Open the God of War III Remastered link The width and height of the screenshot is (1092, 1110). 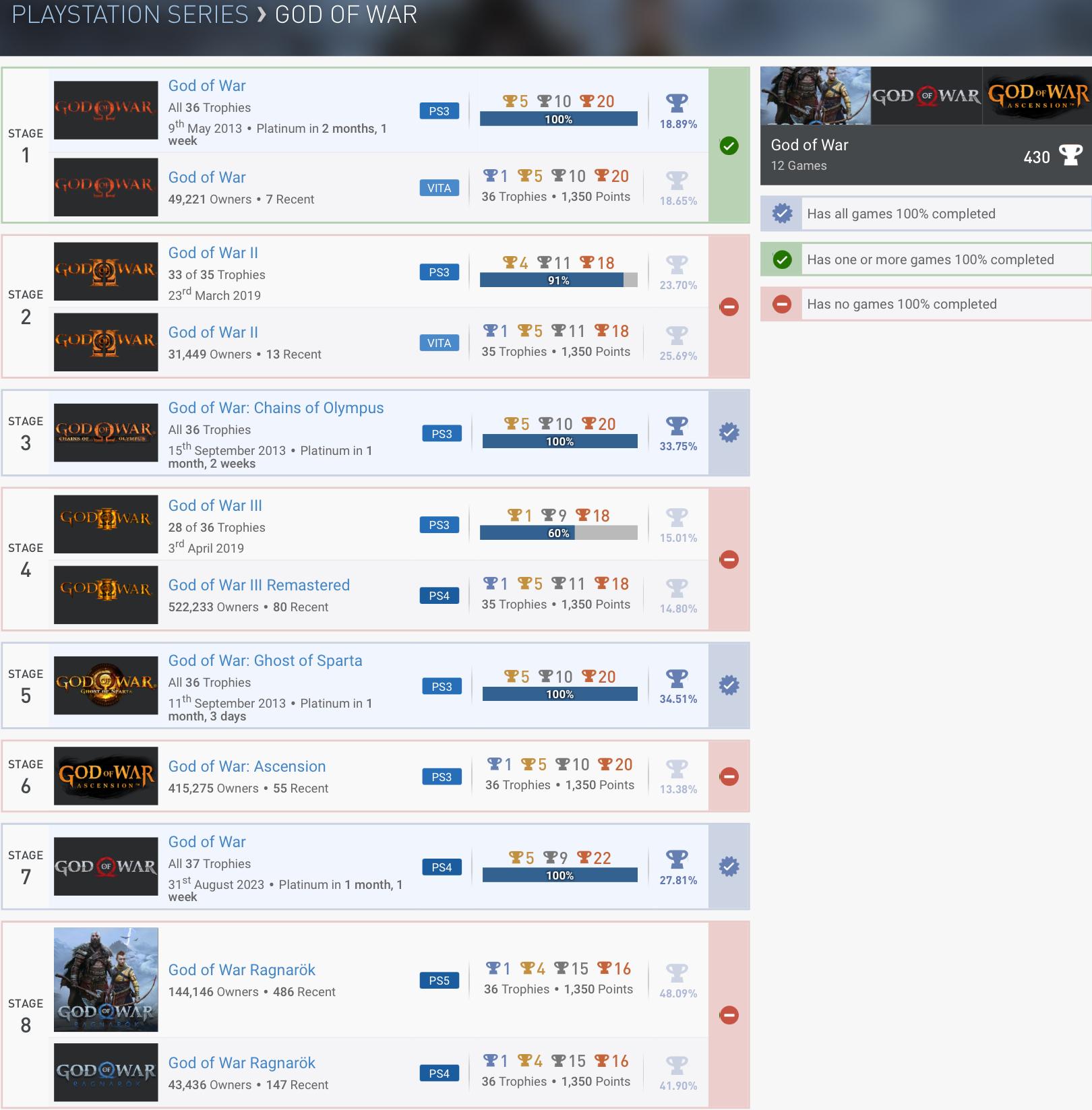[x=259, y=585]
